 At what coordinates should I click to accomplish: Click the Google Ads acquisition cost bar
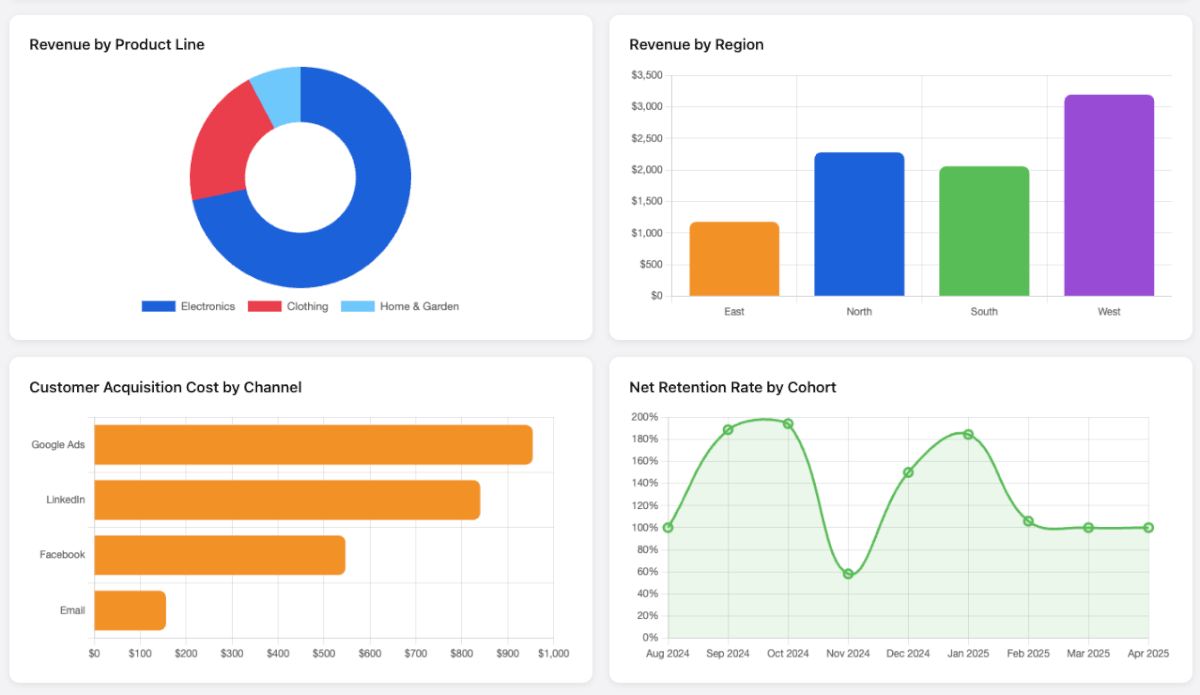pos(313,445)
